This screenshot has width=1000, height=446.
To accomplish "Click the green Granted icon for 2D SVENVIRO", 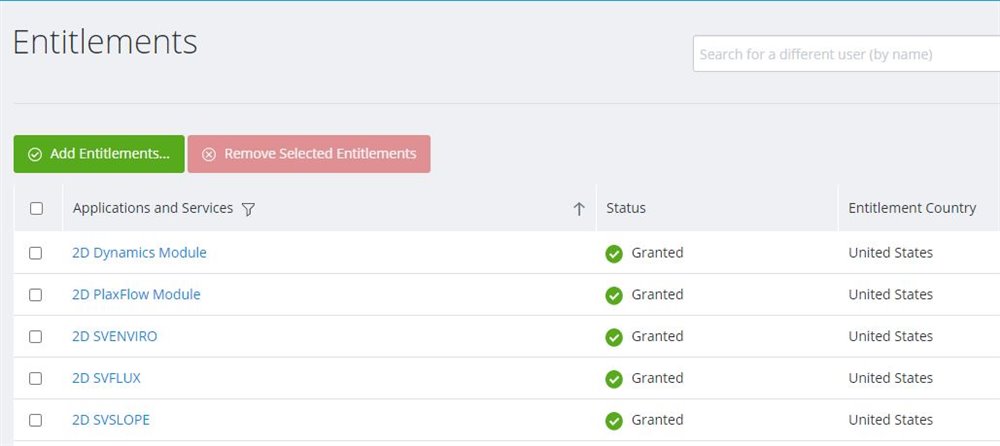I will pos(614,338).
